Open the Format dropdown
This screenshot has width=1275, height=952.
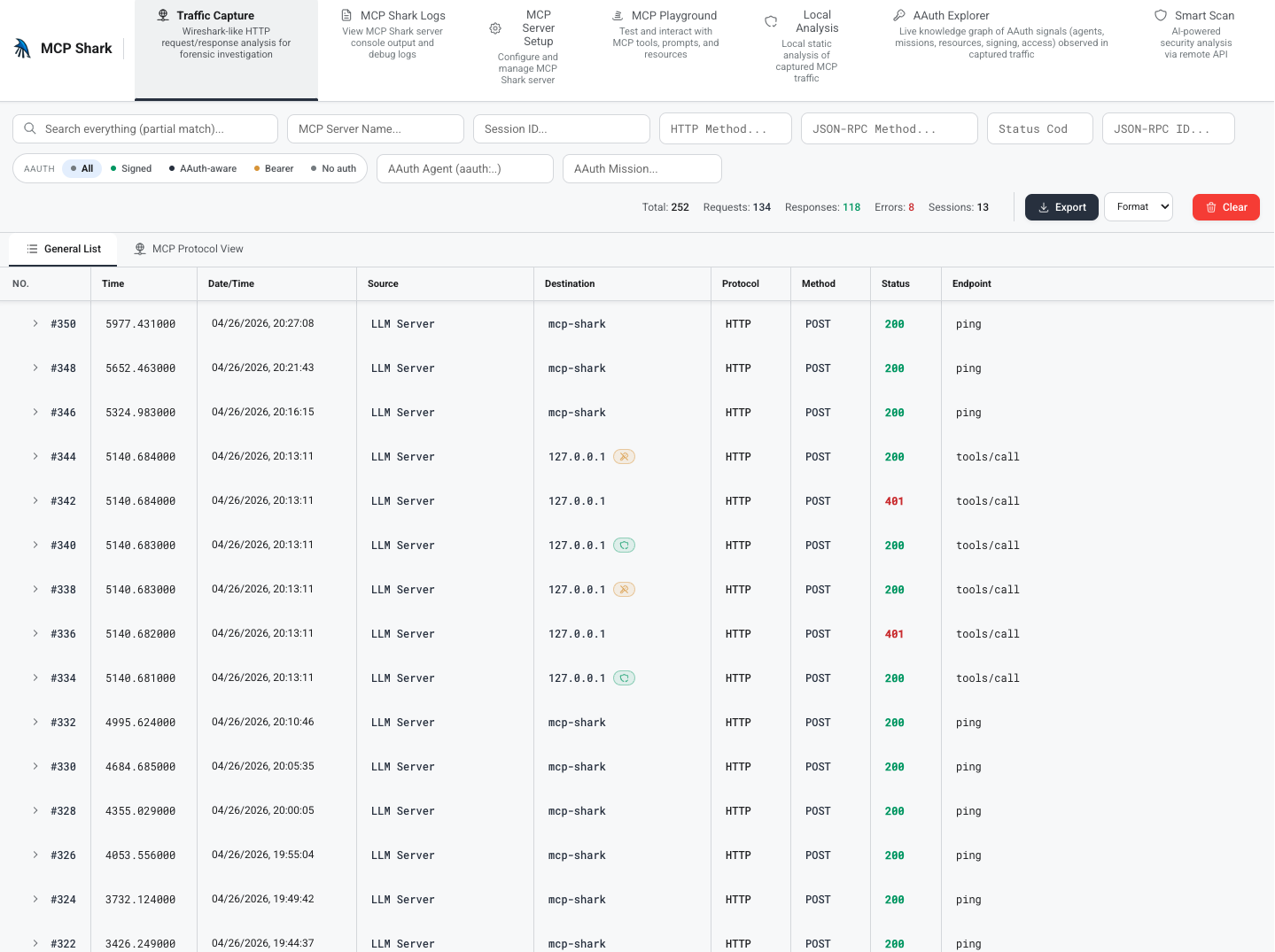click(1139, 207)
